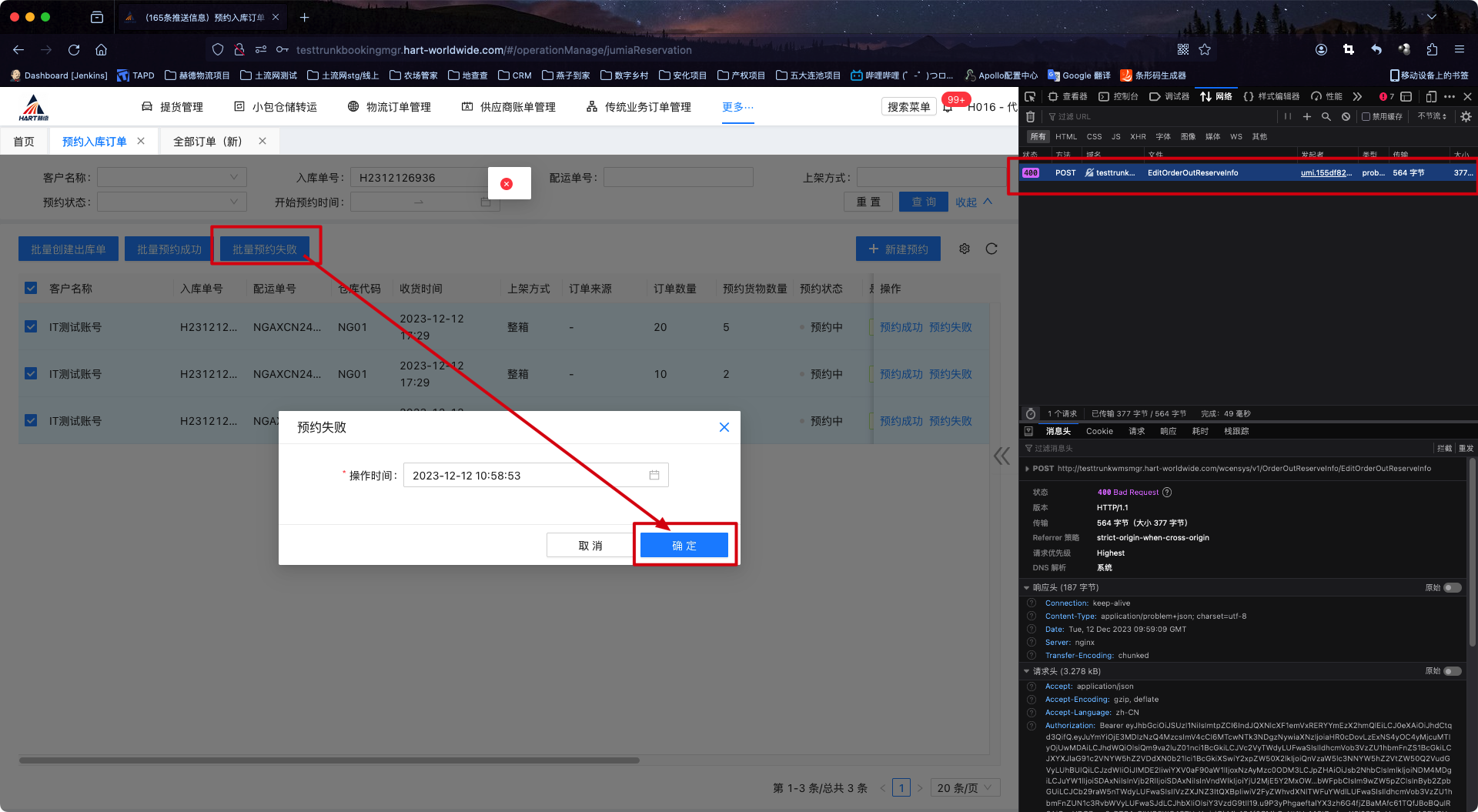Click the 确定 button
The height and width of the screenshot is (812, 1478).
coord(684,545)
